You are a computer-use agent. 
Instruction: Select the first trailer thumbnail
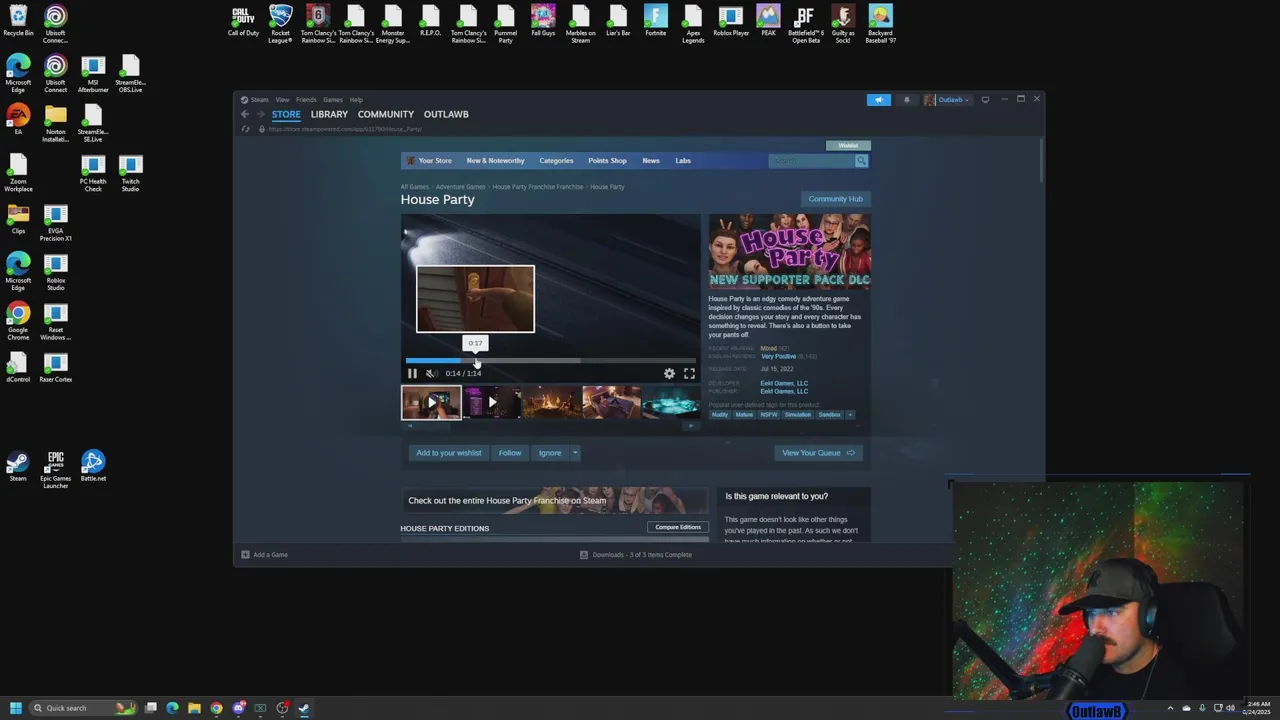coord(431,402)
